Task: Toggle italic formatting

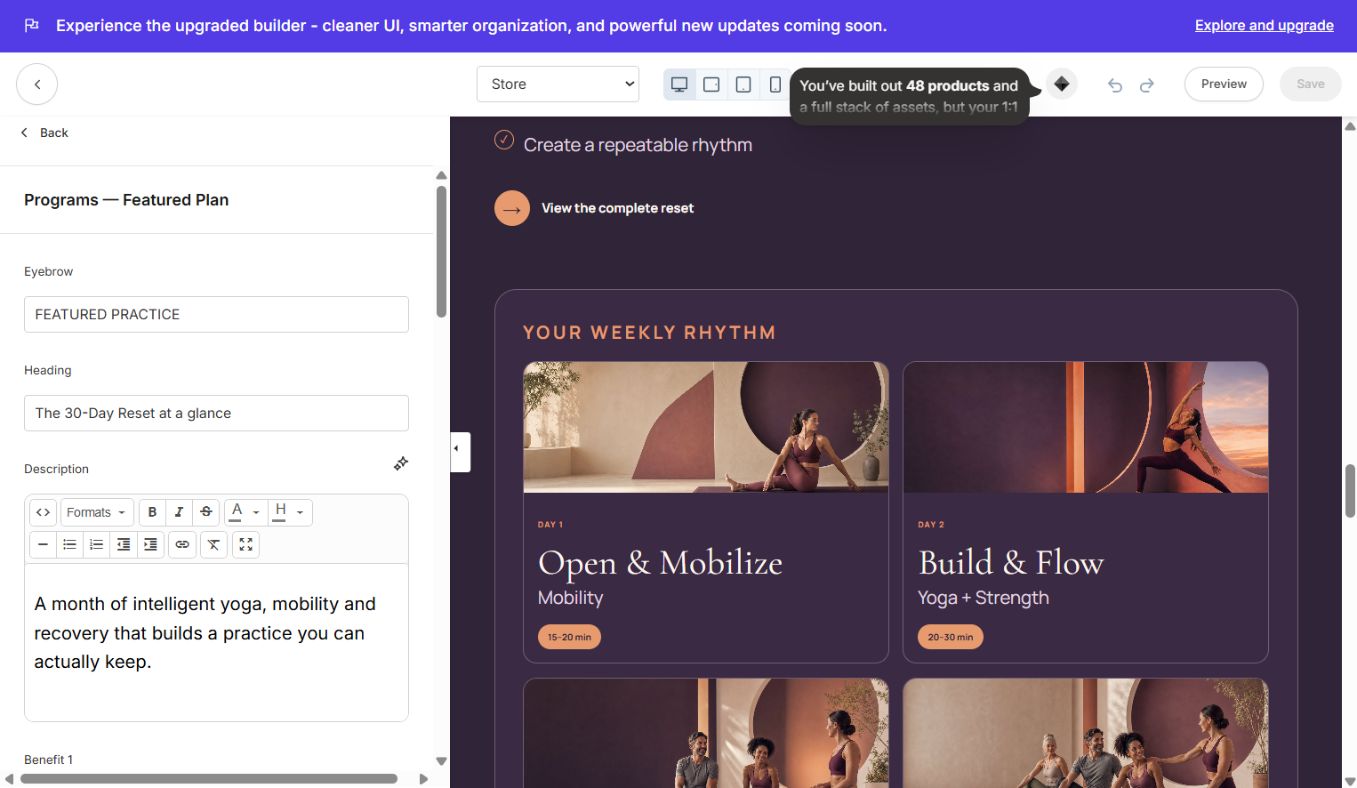Action: coord(179,513)
